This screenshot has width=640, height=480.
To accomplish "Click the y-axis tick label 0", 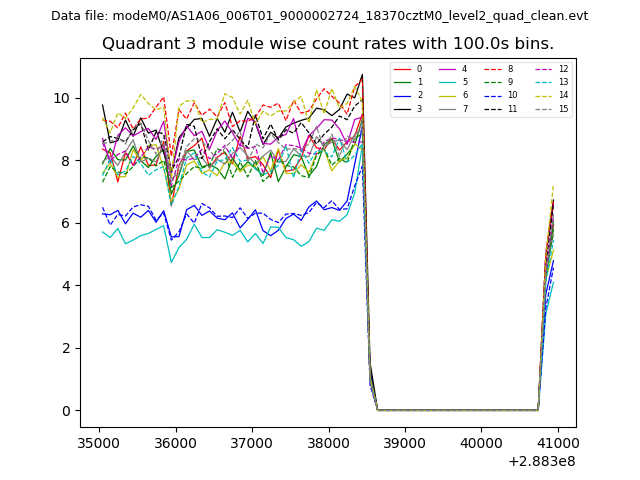I will (65, 411).
